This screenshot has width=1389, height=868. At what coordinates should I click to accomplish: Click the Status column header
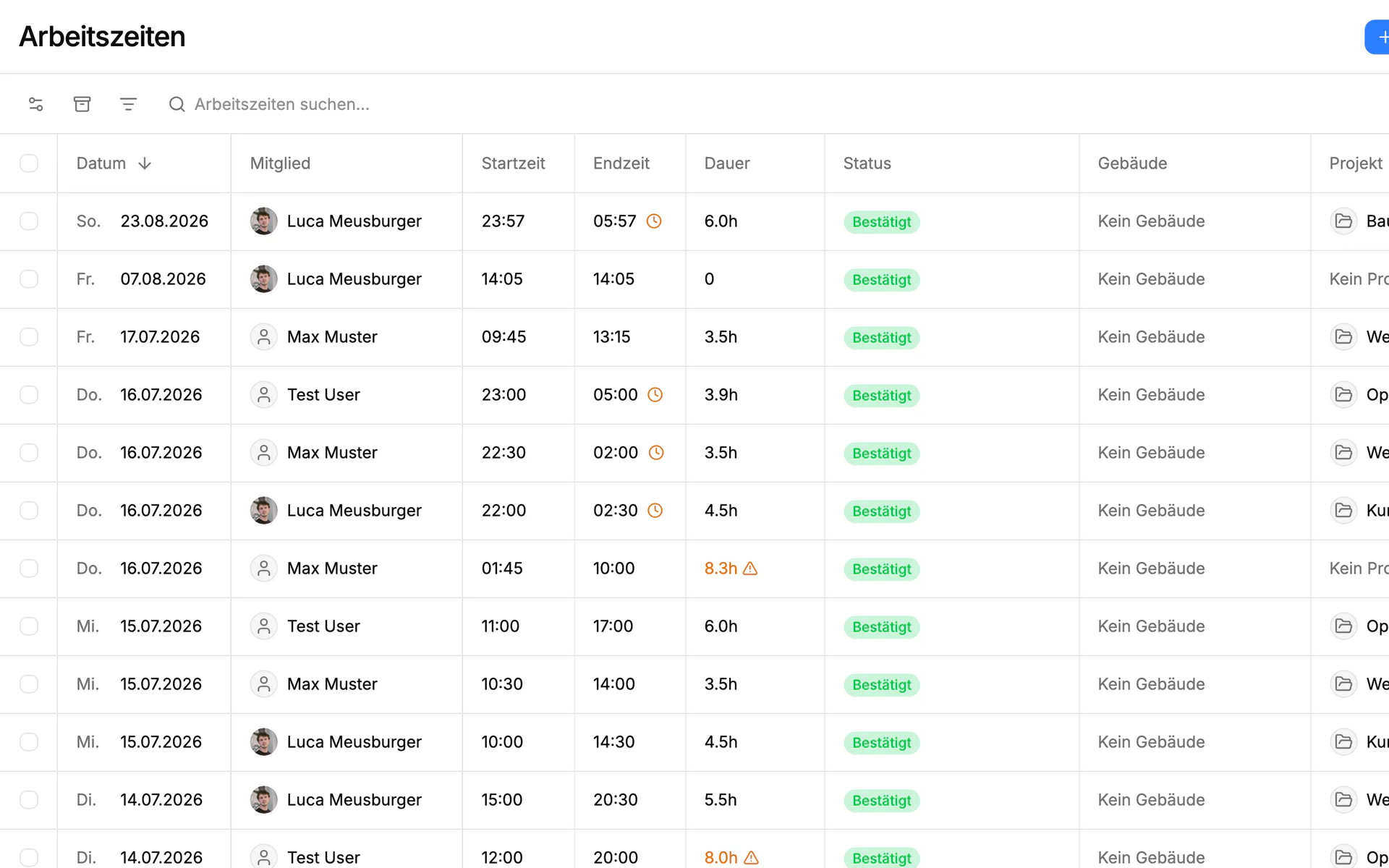pos(867,163)
